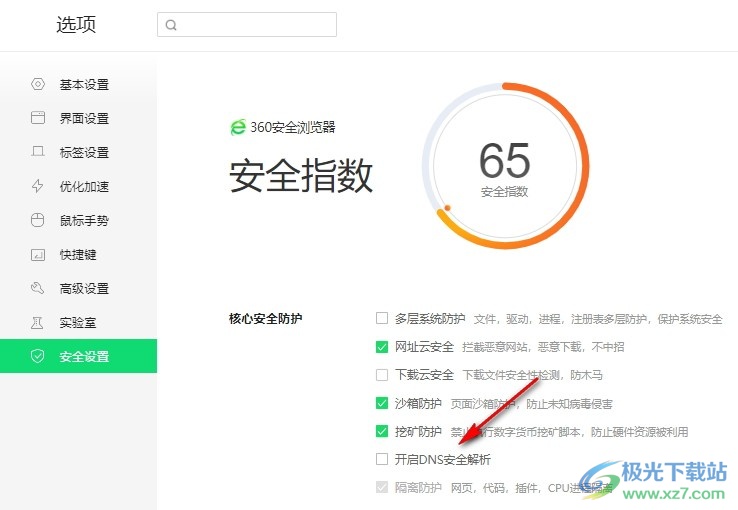Screen dimensions: 738x510
Task: Select 安全设置 in sidebar
Action: tap(78, 356)
